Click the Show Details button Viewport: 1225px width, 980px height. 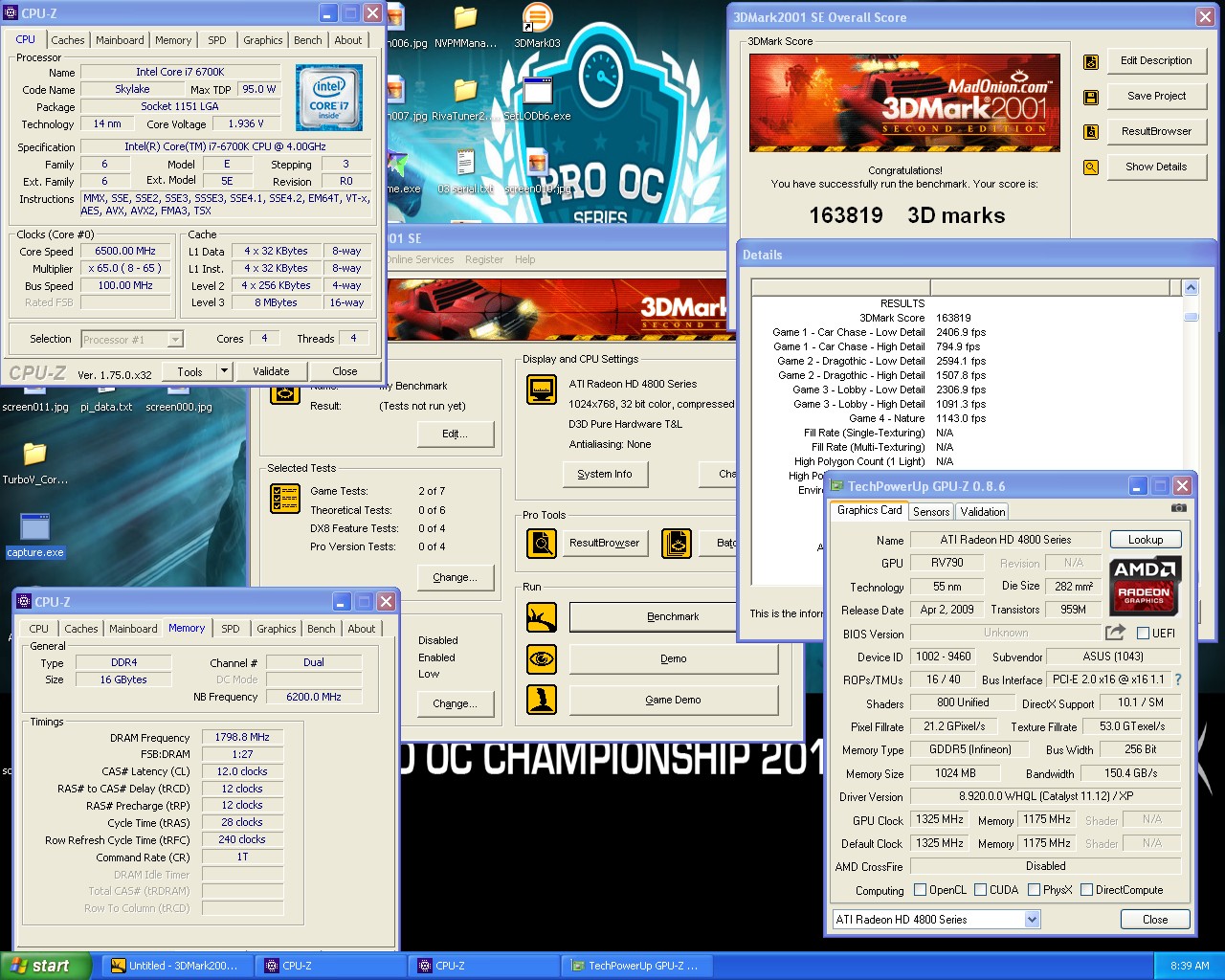[1156, 167]
